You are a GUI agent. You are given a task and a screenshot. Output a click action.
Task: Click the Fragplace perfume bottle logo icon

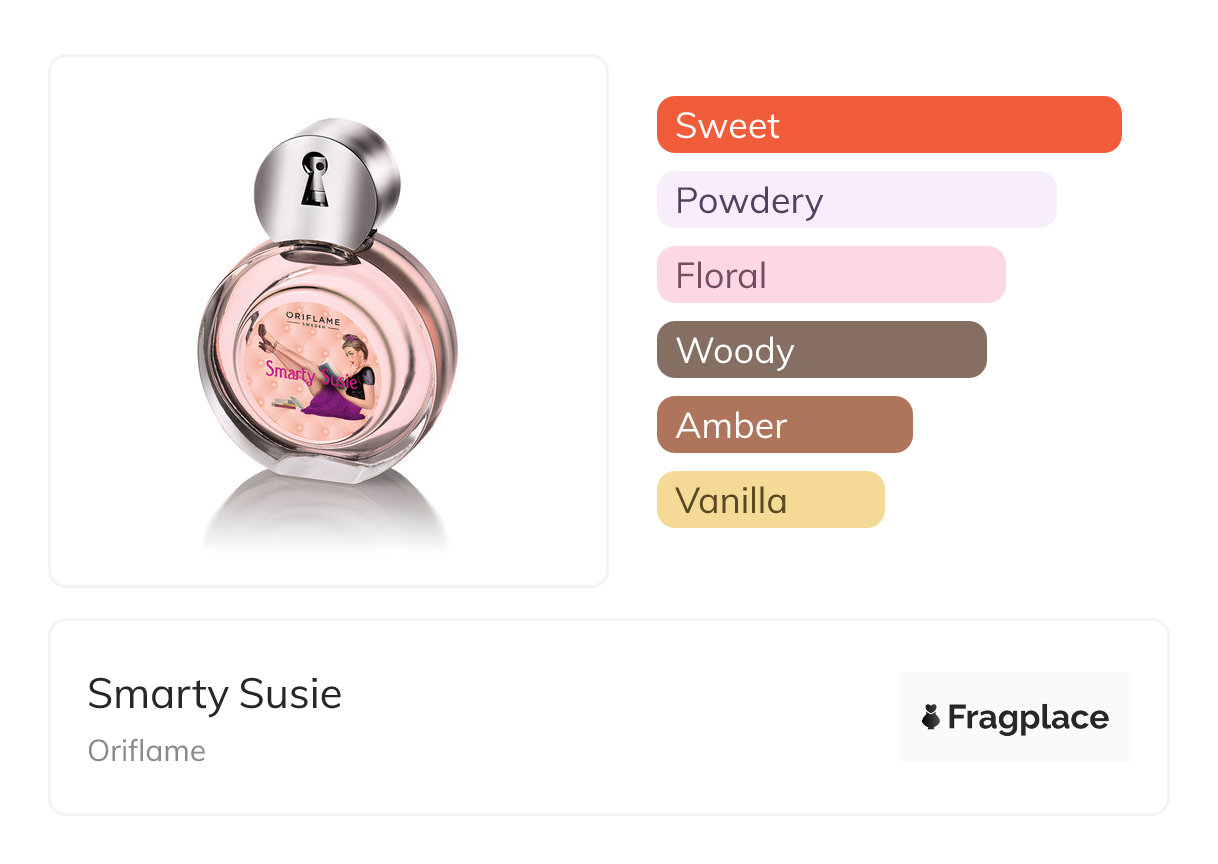pyautogui.click(x=931, y=717)
